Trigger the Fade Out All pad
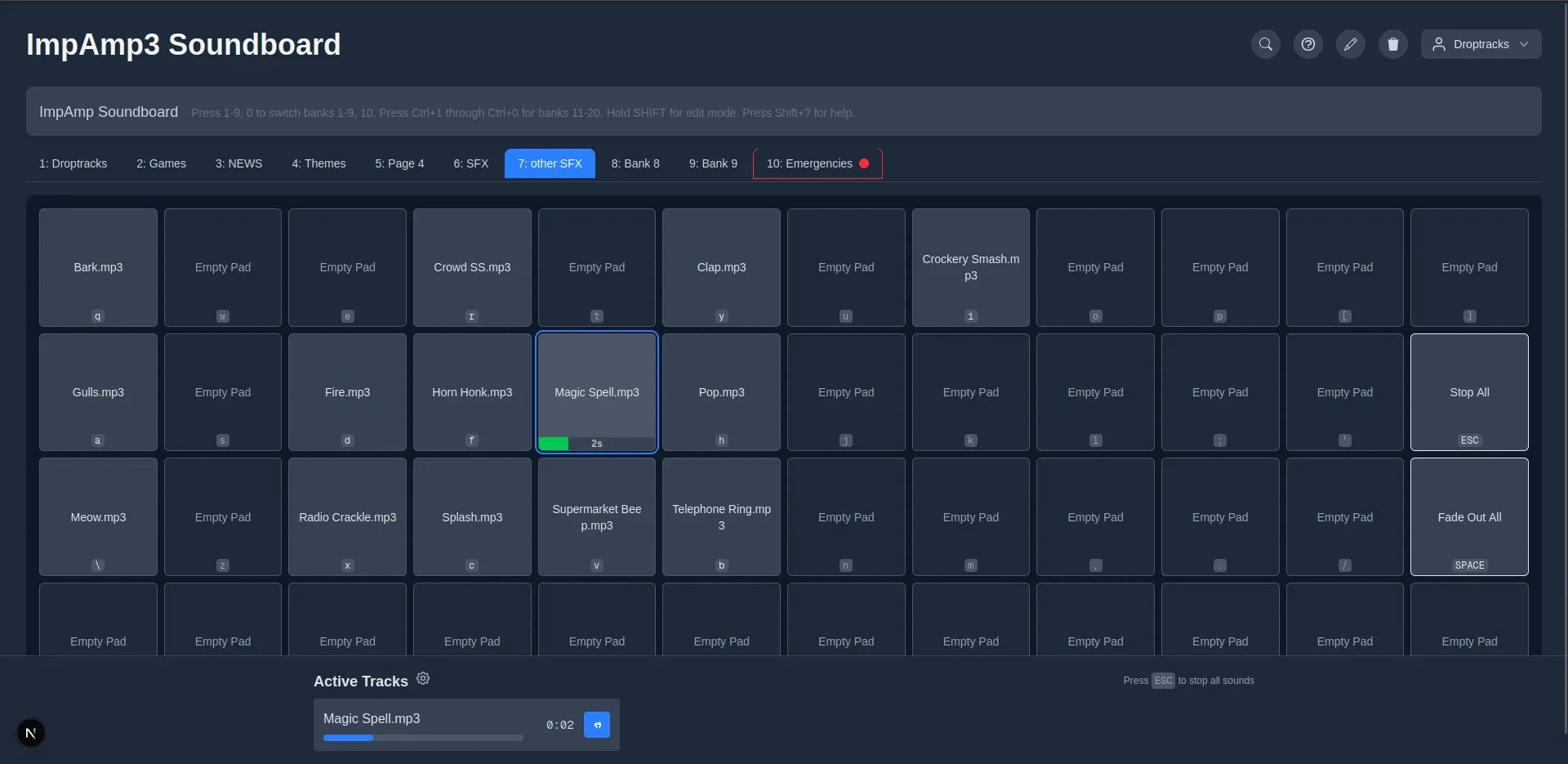Screen dimensions: 1568x764 [x=1468, y=516]
